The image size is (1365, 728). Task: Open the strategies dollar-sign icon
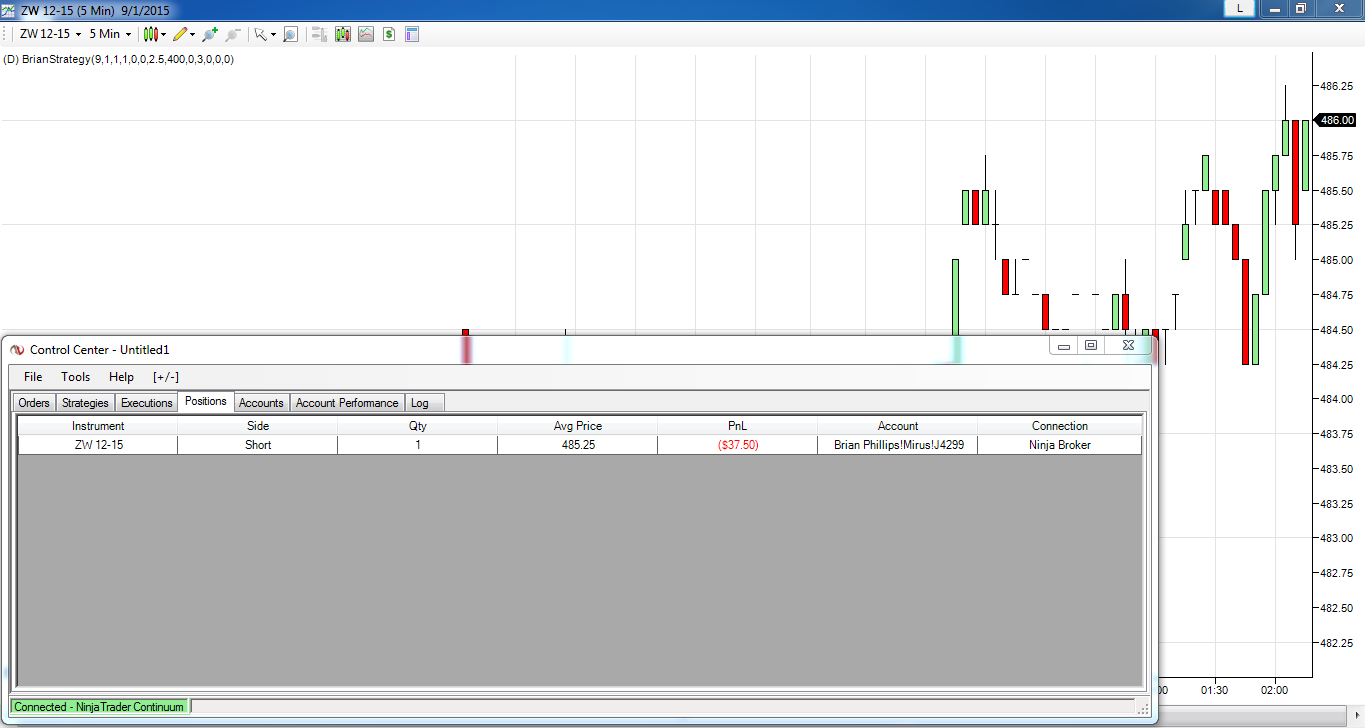tap(389, 34)
